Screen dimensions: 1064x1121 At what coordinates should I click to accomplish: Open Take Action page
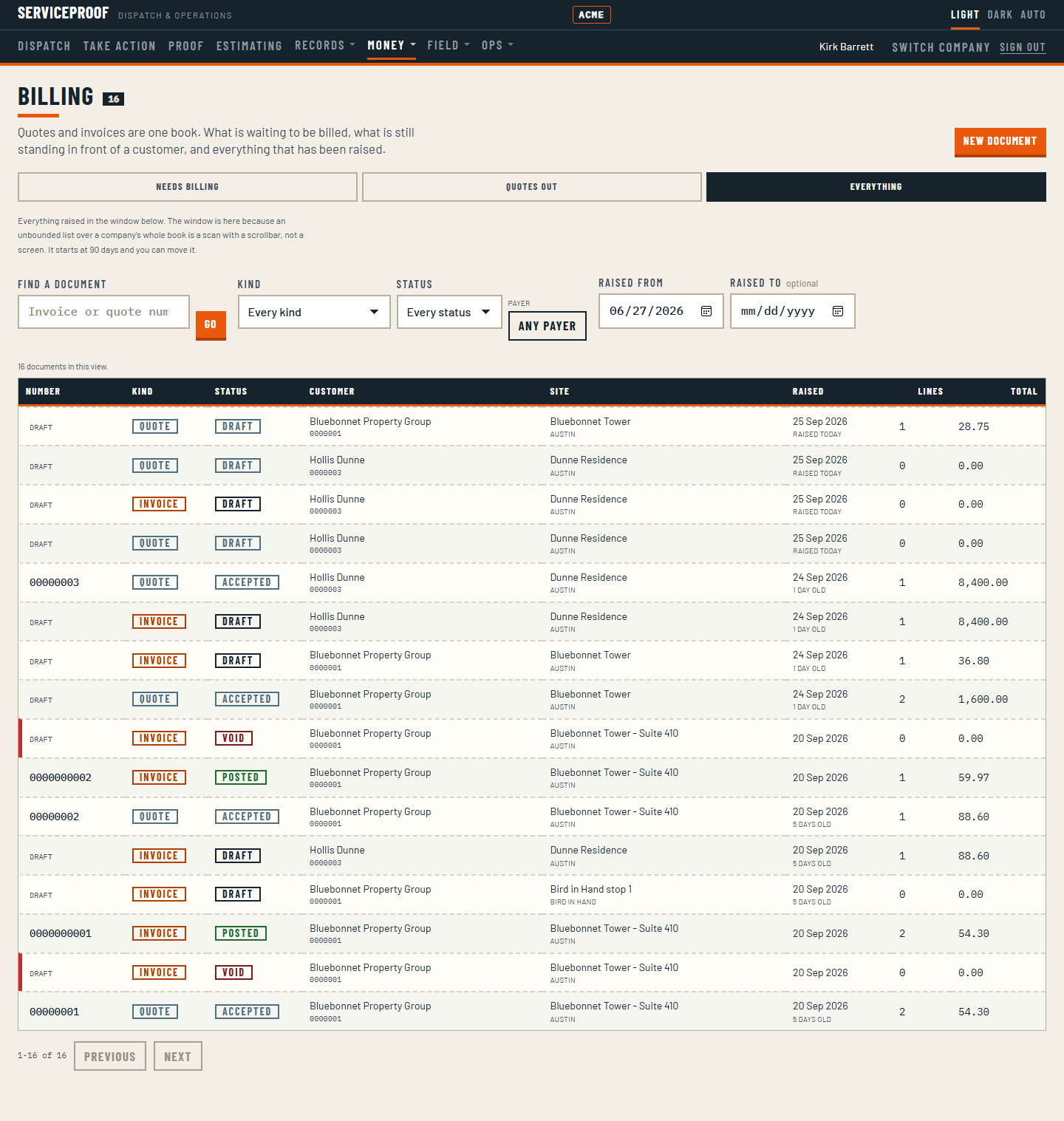(x=119, y=46)
